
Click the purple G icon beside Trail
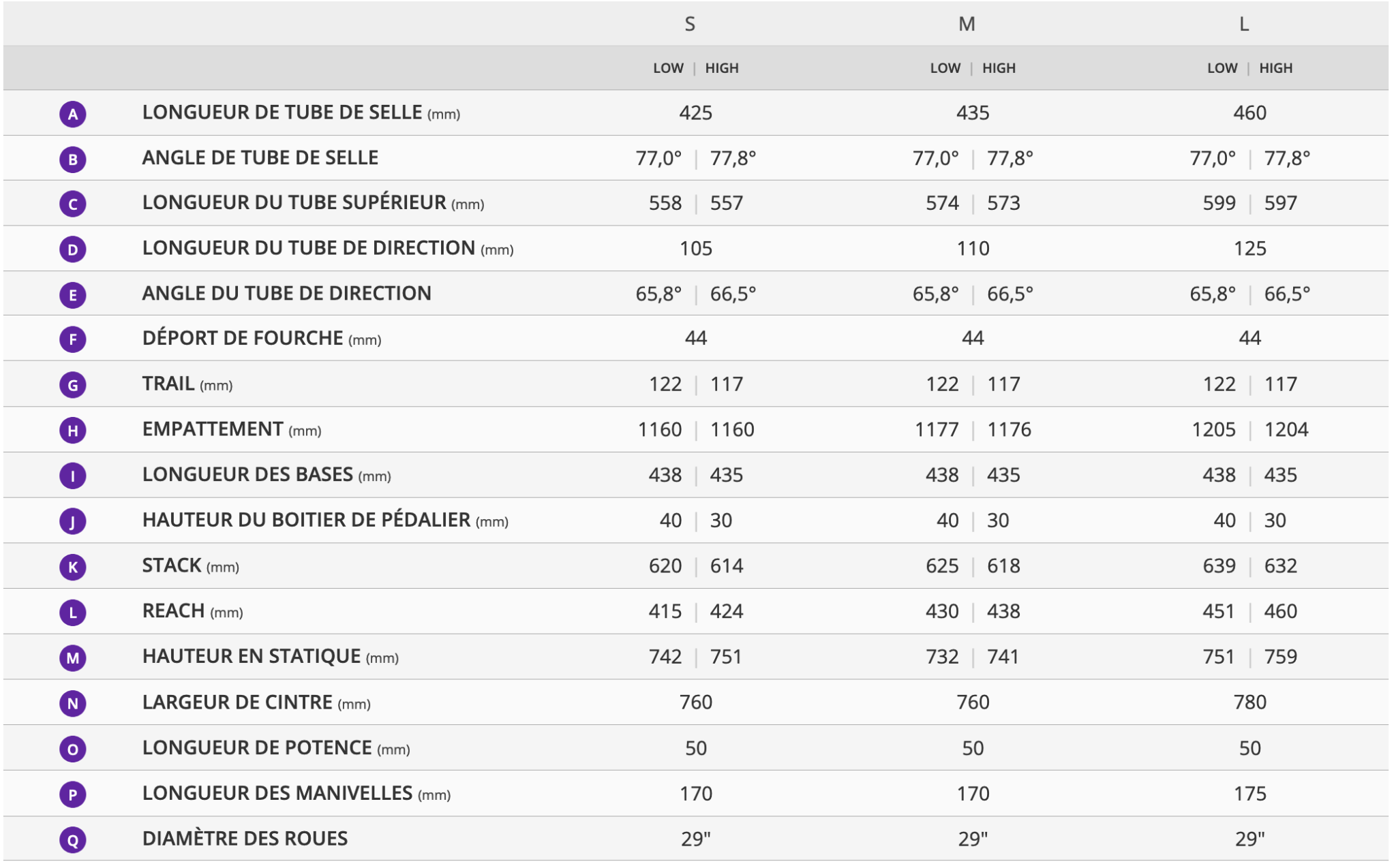(x=72, y=385)
